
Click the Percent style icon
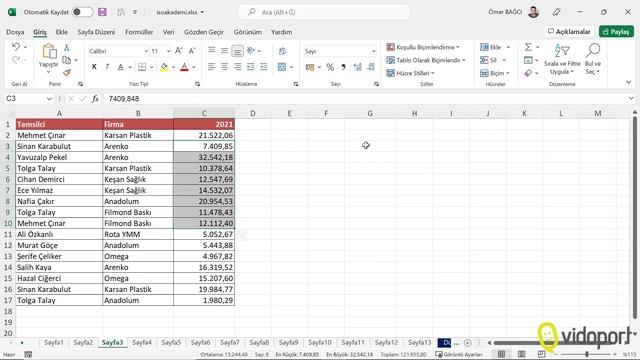(330, 67)
